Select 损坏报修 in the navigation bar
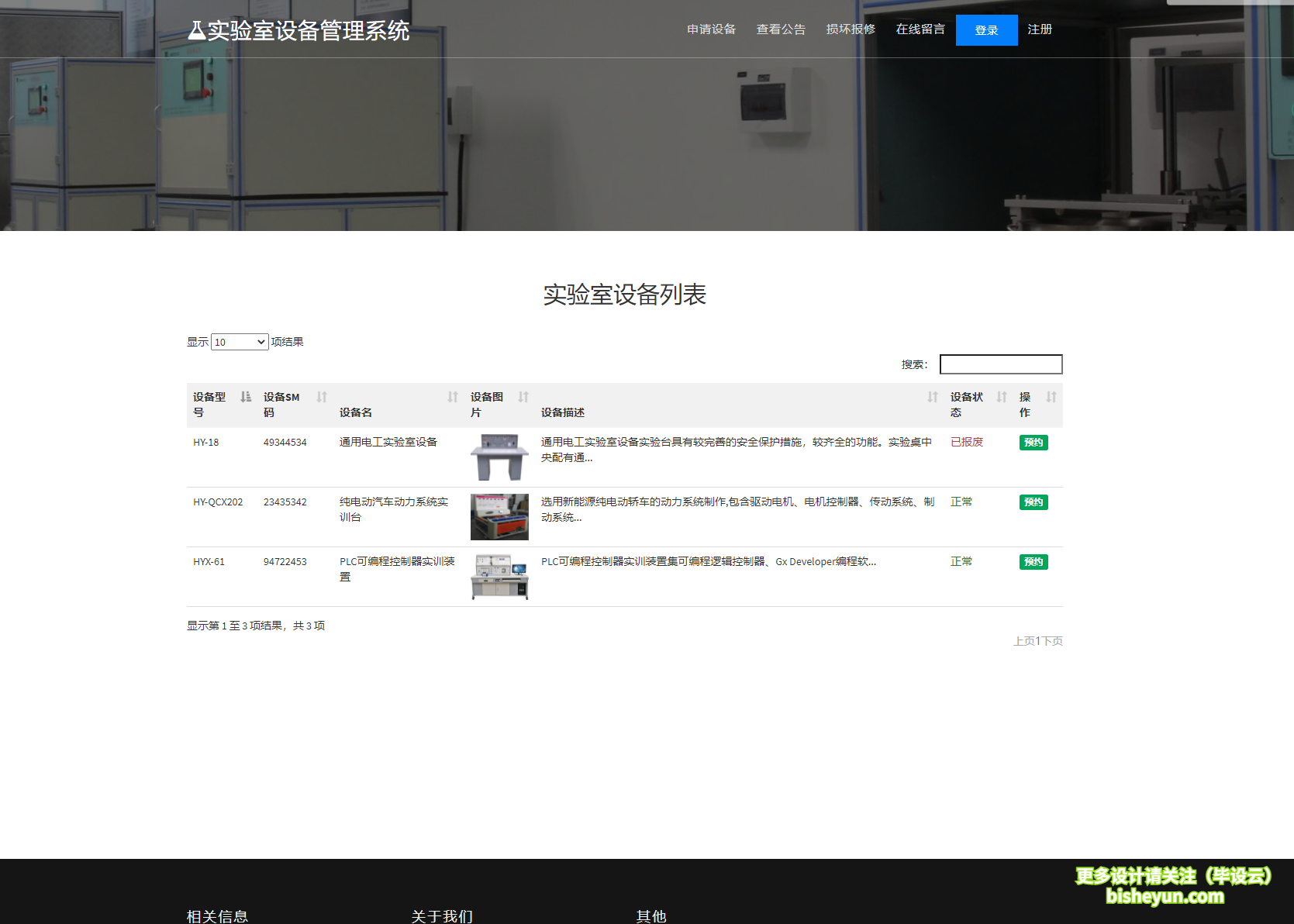The image size is (1294, 924). coord(851,29)
